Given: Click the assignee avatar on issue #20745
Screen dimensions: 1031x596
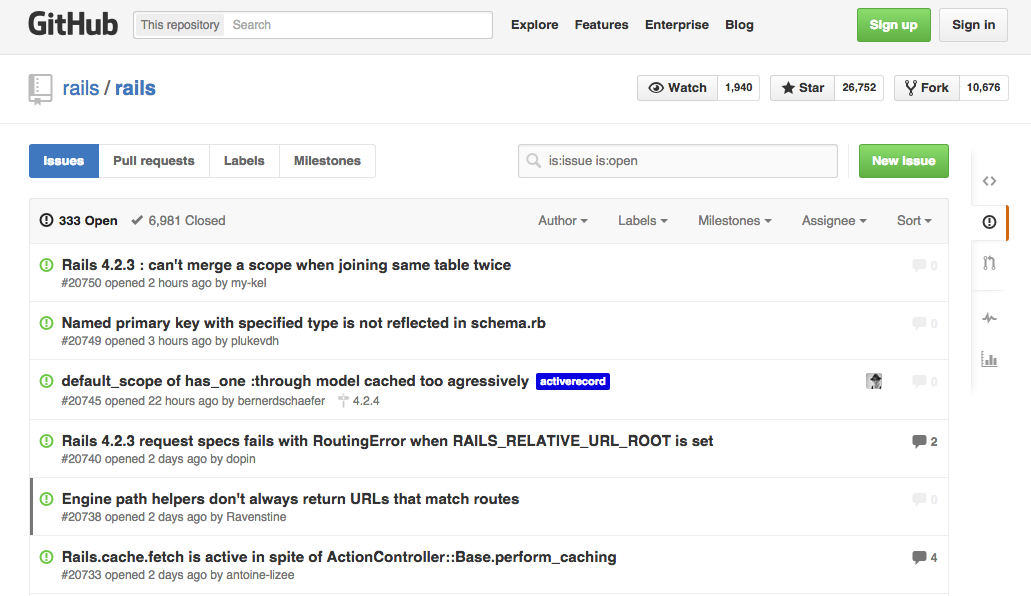Looking at the screenshot, I should click(x=874, y=381).
